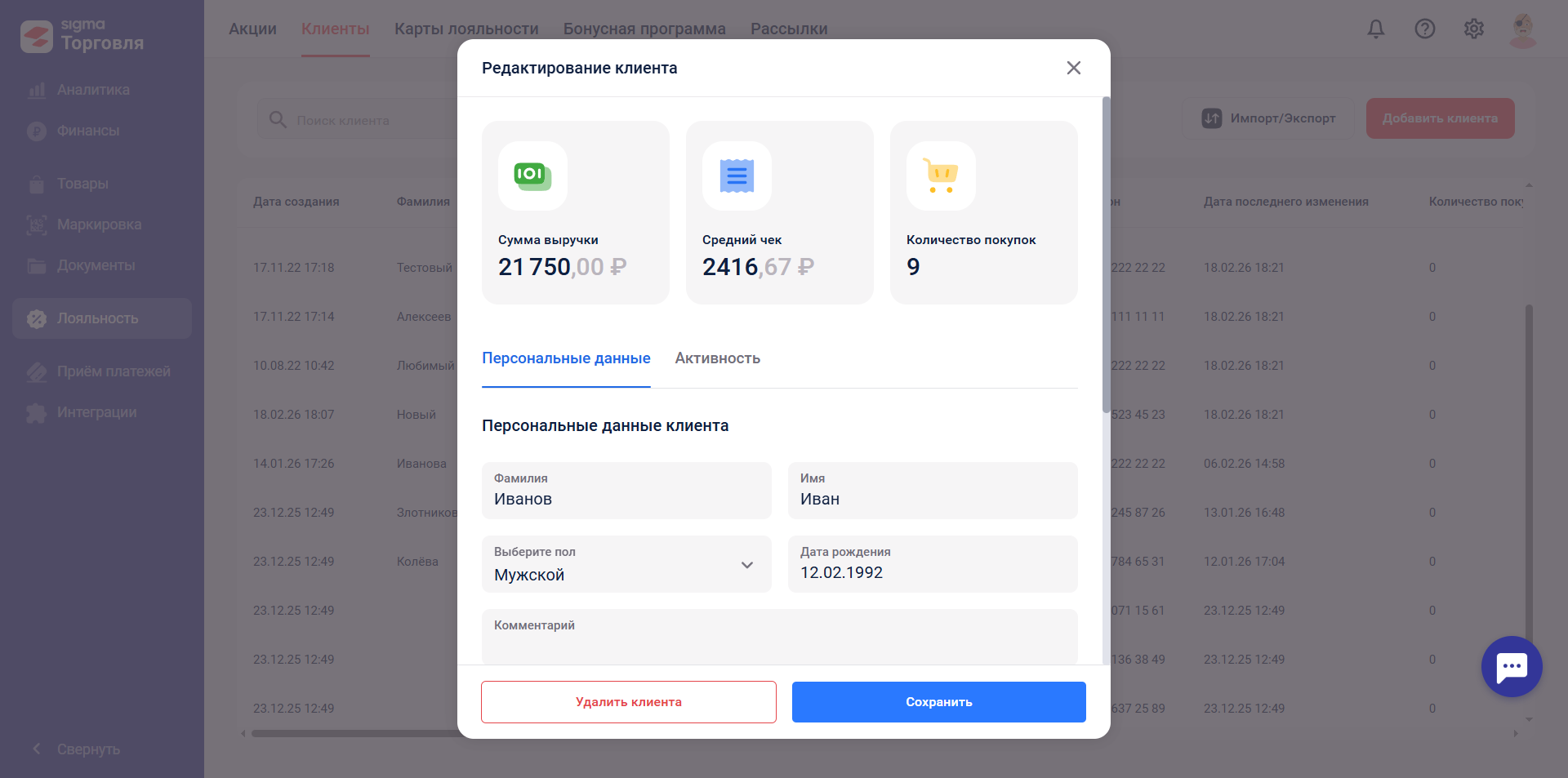
Task: Click the Сохранить button
Action: (939, 702)
